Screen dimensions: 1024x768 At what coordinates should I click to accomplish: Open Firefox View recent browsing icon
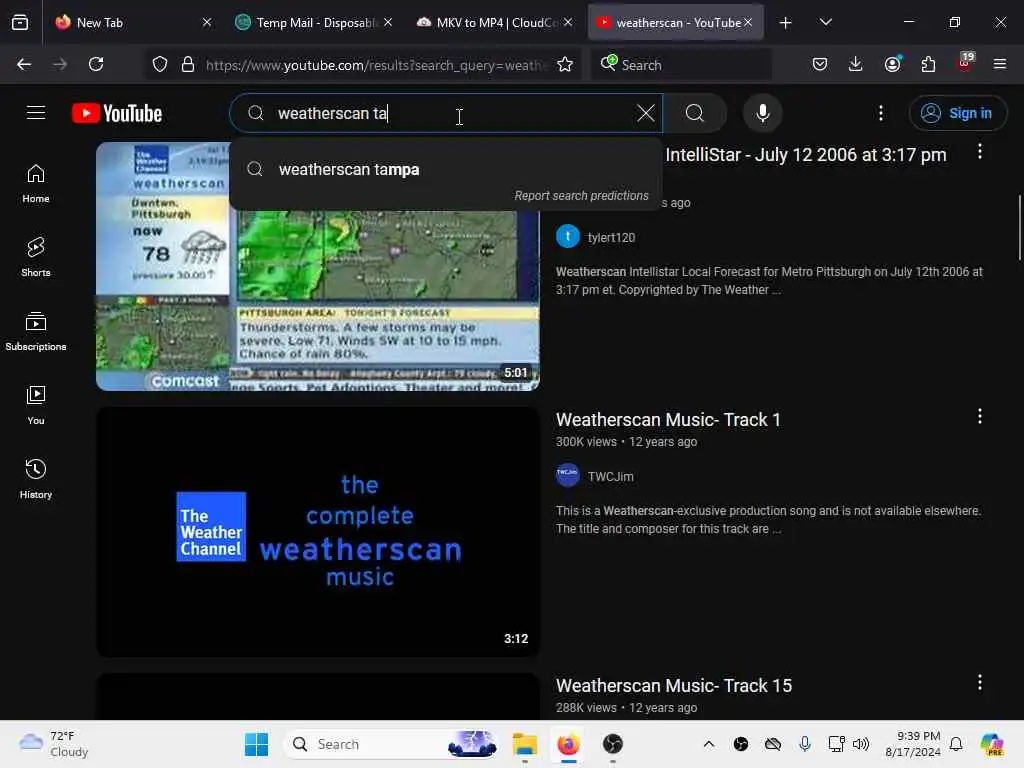click(x=20, y=23)
